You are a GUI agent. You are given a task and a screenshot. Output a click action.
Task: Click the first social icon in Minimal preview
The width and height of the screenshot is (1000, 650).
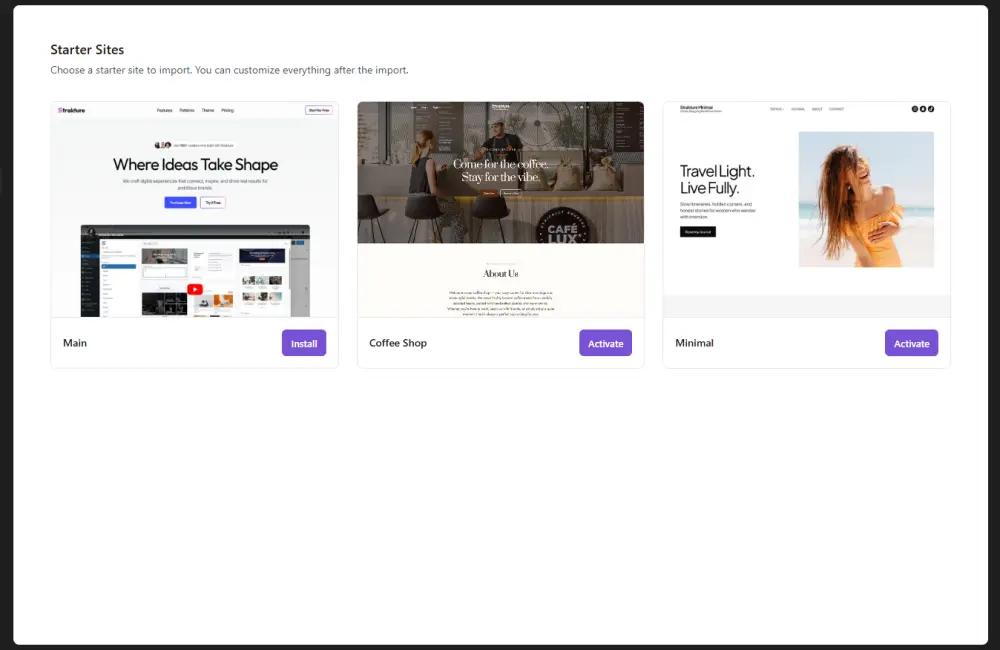(x=914, y=109)
